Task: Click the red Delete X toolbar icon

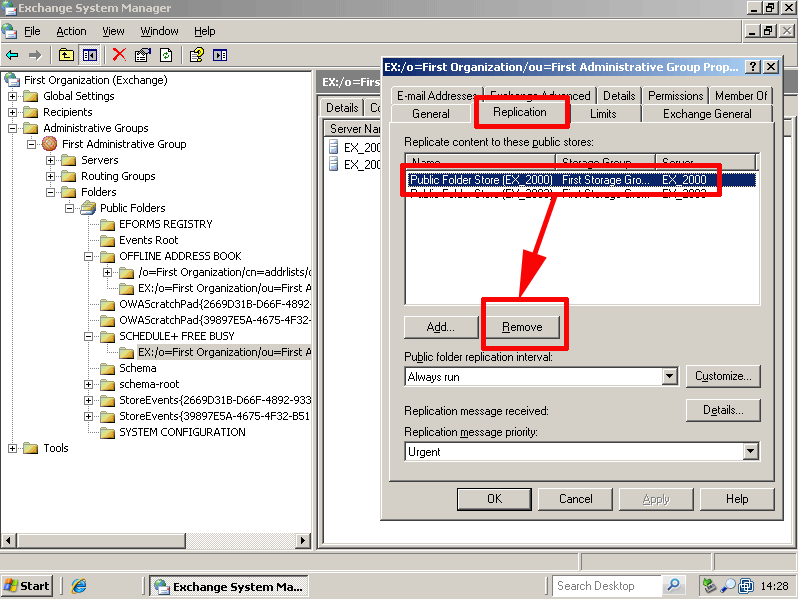Action: pos(120,54)
